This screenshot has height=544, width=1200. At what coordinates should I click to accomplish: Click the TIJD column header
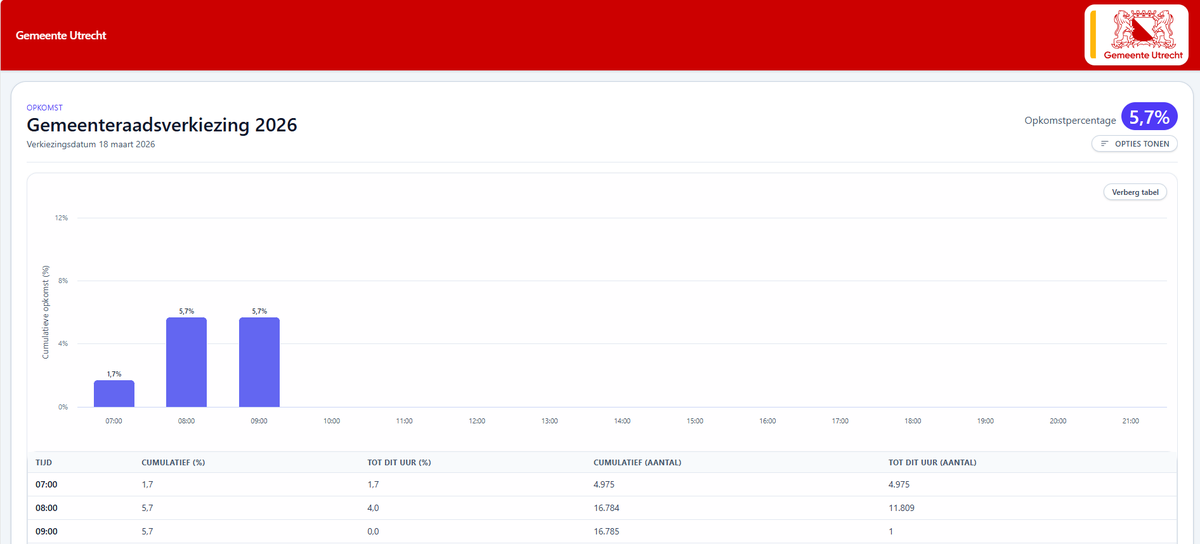44,462
